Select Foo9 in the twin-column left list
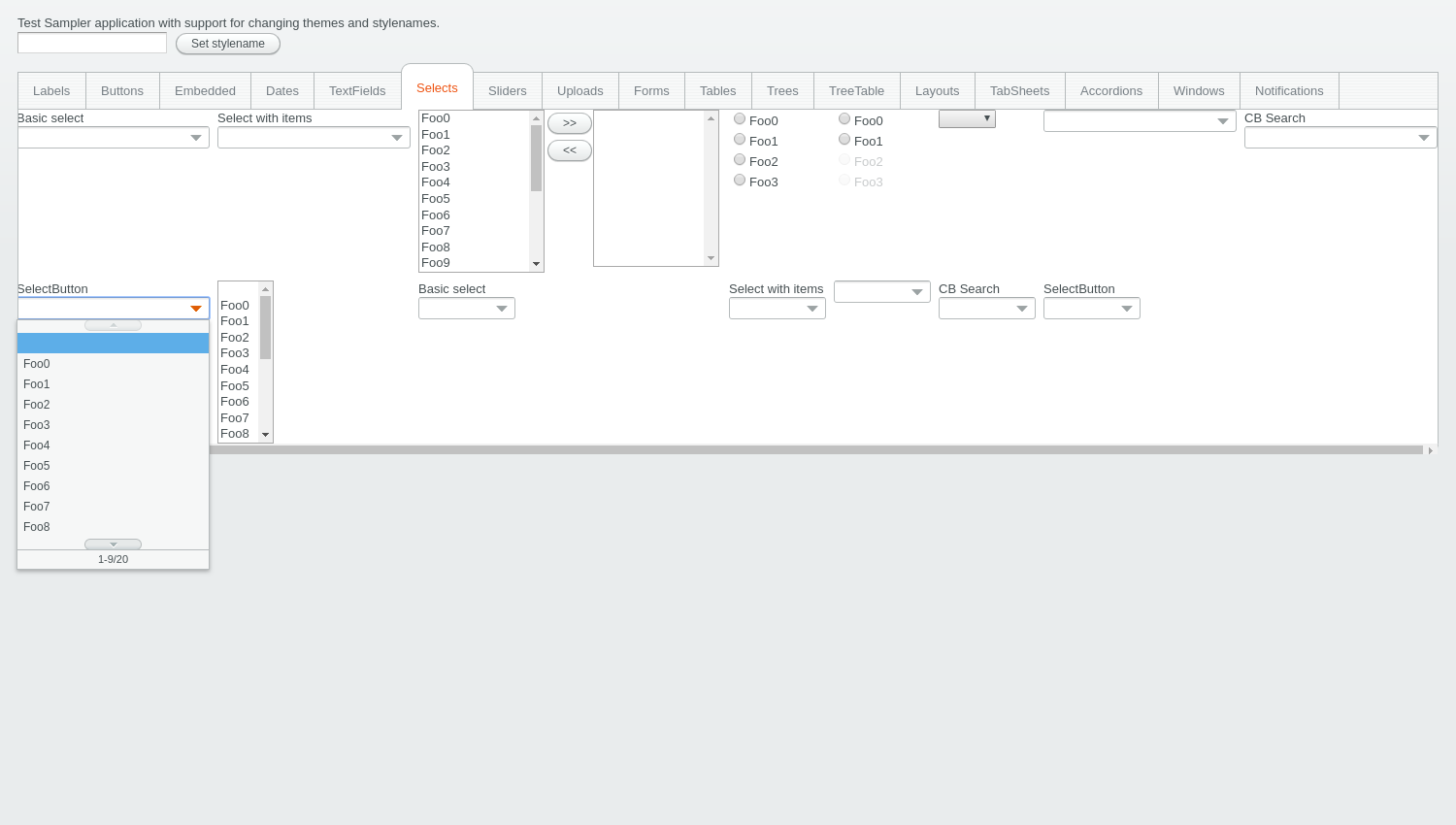Viewport: 1456px width, 825px height. click(x=475, y=263)
